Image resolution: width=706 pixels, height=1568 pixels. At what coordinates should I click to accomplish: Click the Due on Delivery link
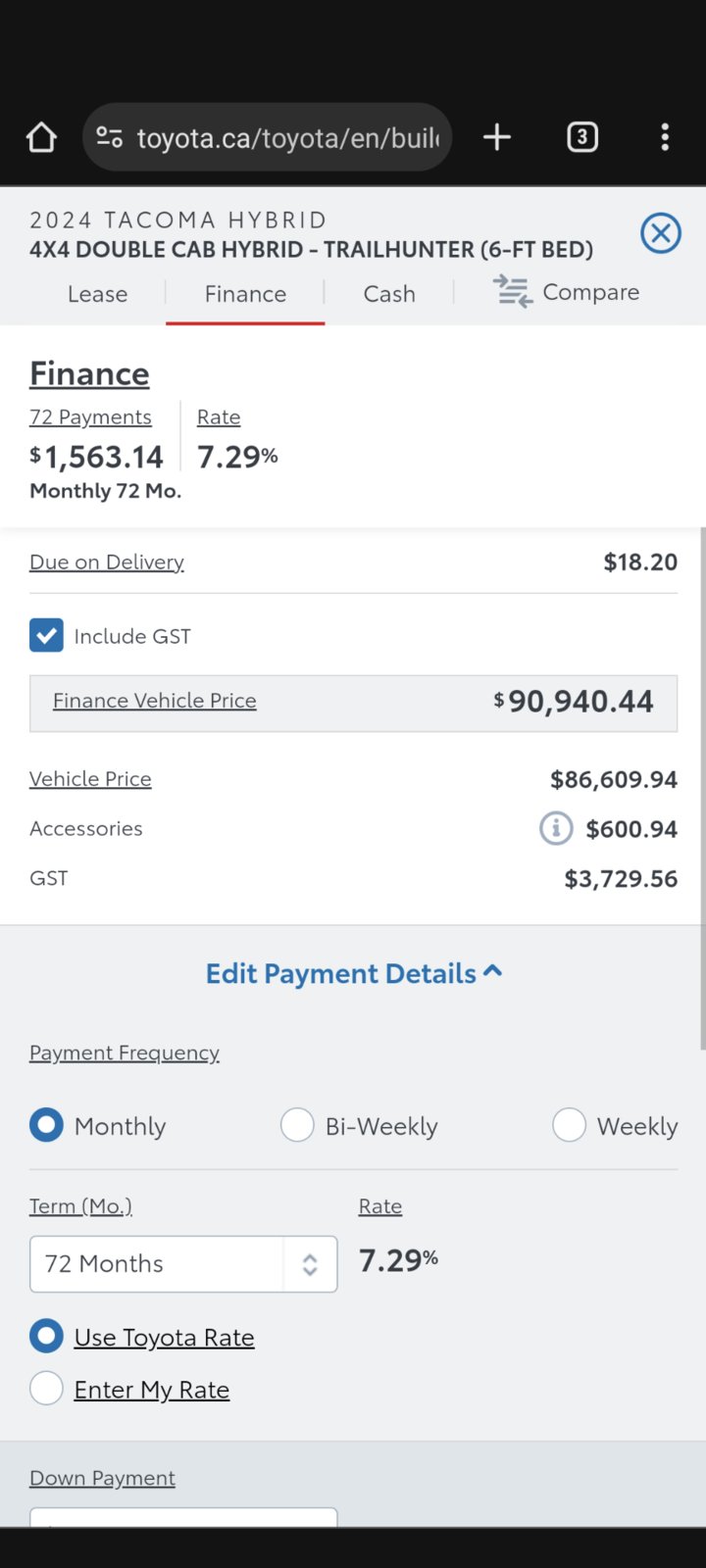[x=107, y=563]
